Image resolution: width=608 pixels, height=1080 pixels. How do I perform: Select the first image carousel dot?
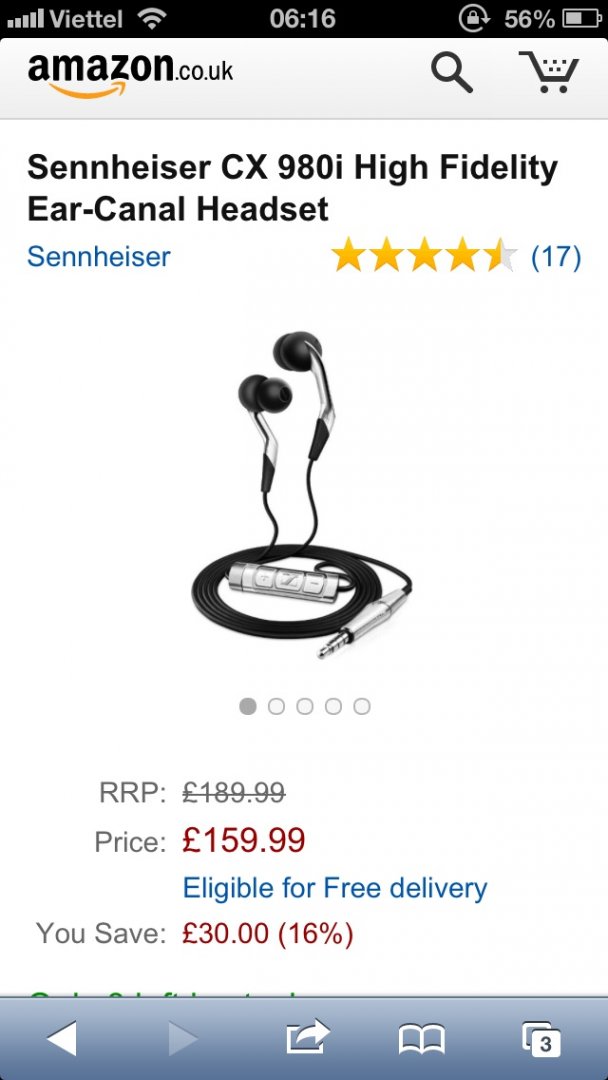pos(248,706)
